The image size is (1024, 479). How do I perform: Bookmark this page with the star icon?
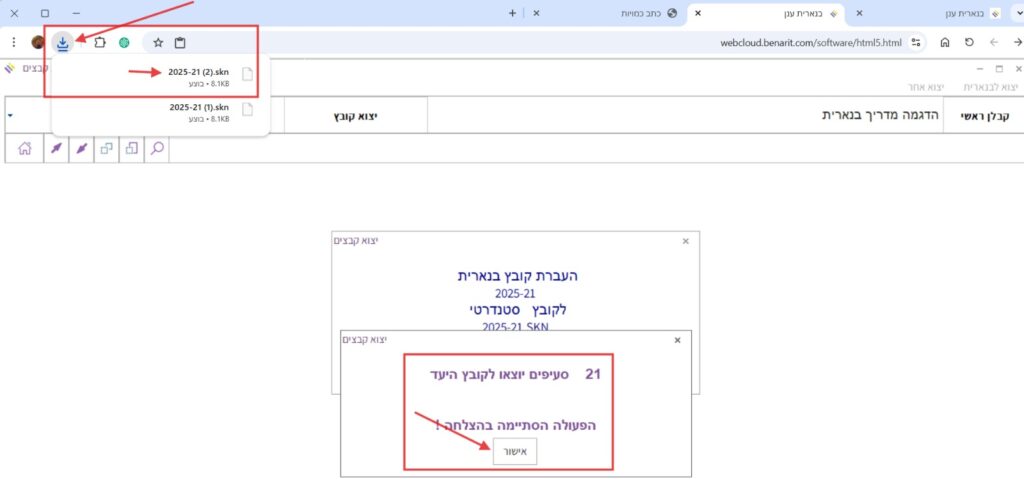click(157, 43)
